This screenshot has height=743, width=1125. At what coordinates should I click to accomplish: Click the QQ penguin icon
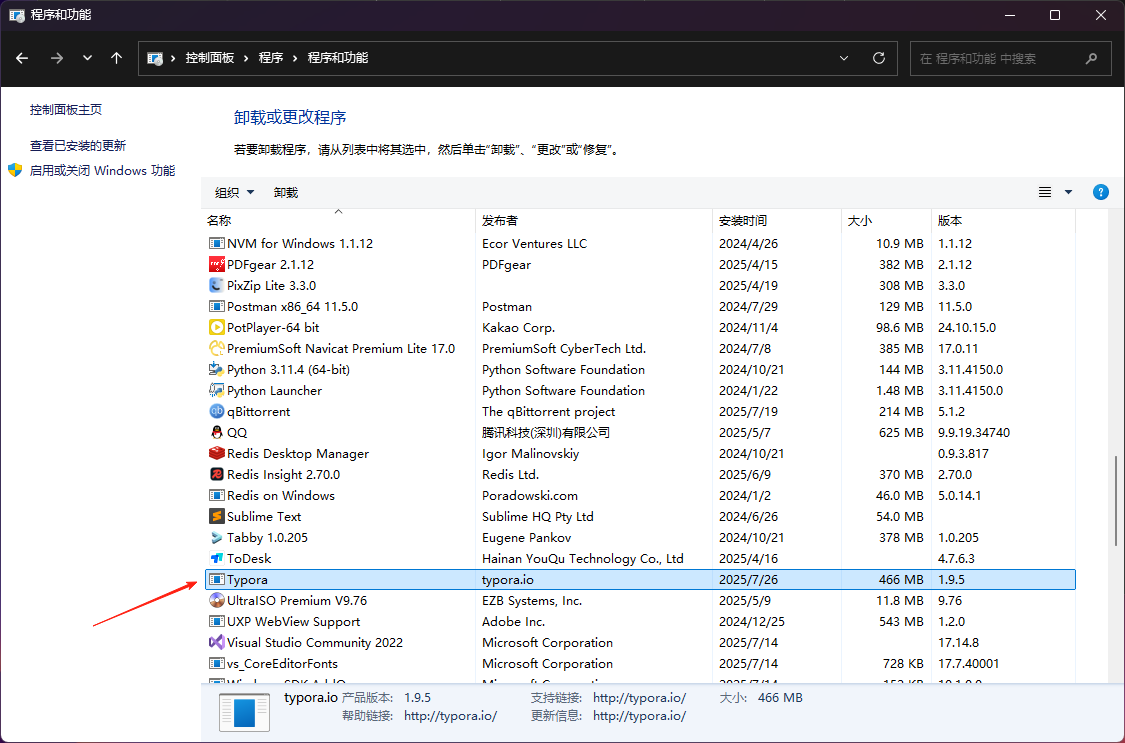click(x=216, y=432)
